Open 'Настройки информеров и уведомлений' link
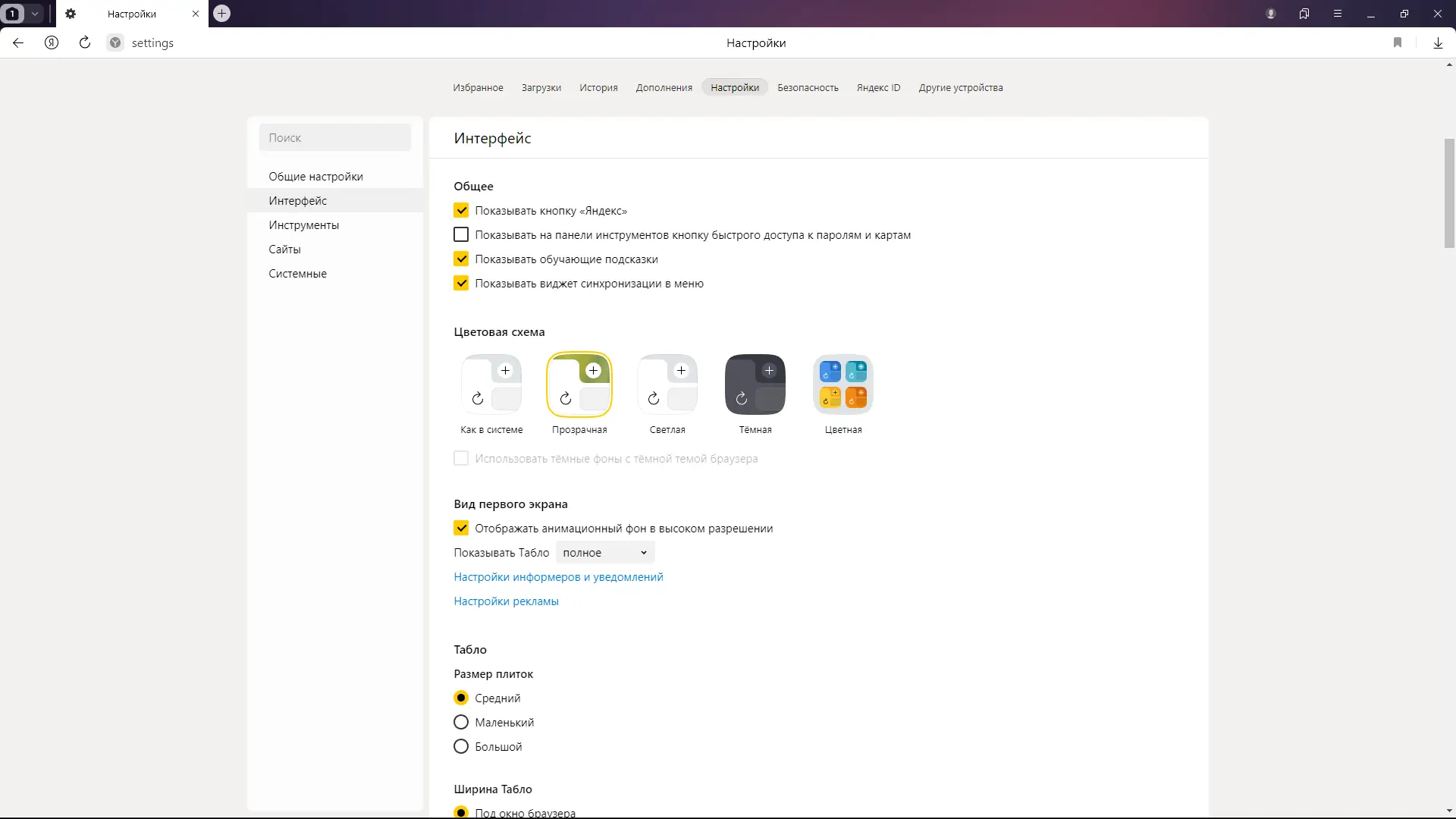 point(558,577)
